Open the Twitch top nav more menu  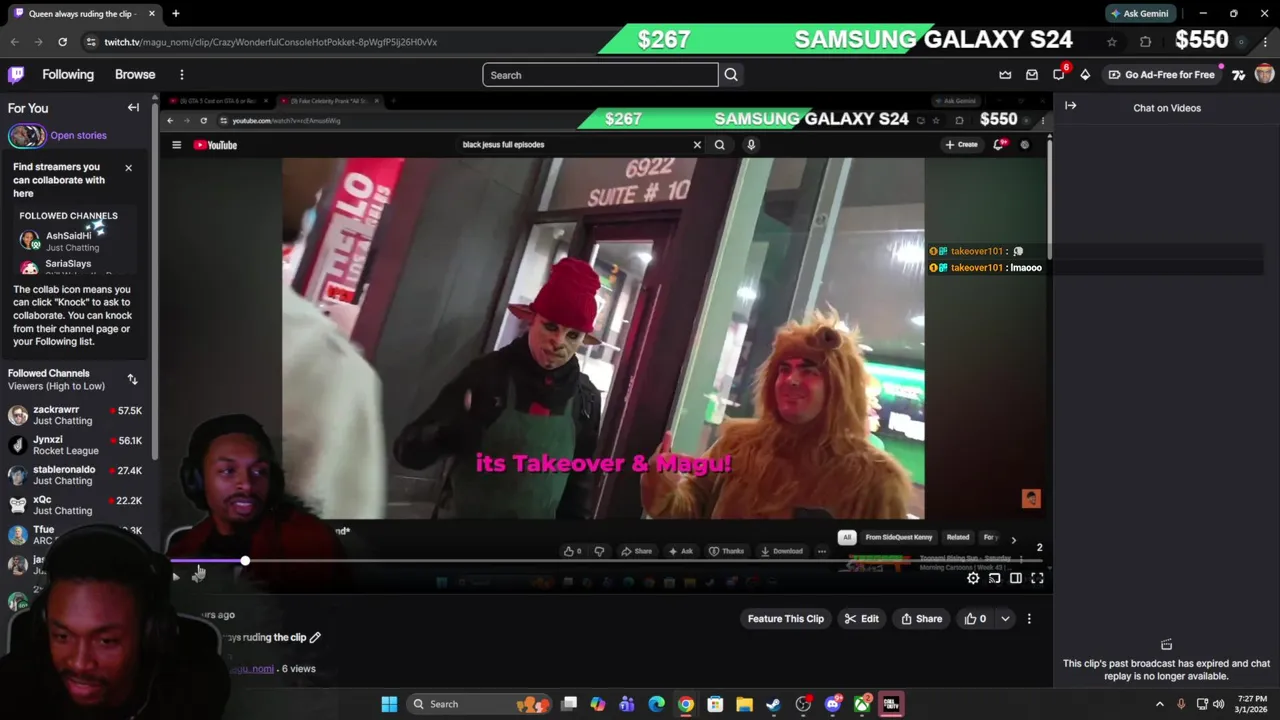point(182,75)
